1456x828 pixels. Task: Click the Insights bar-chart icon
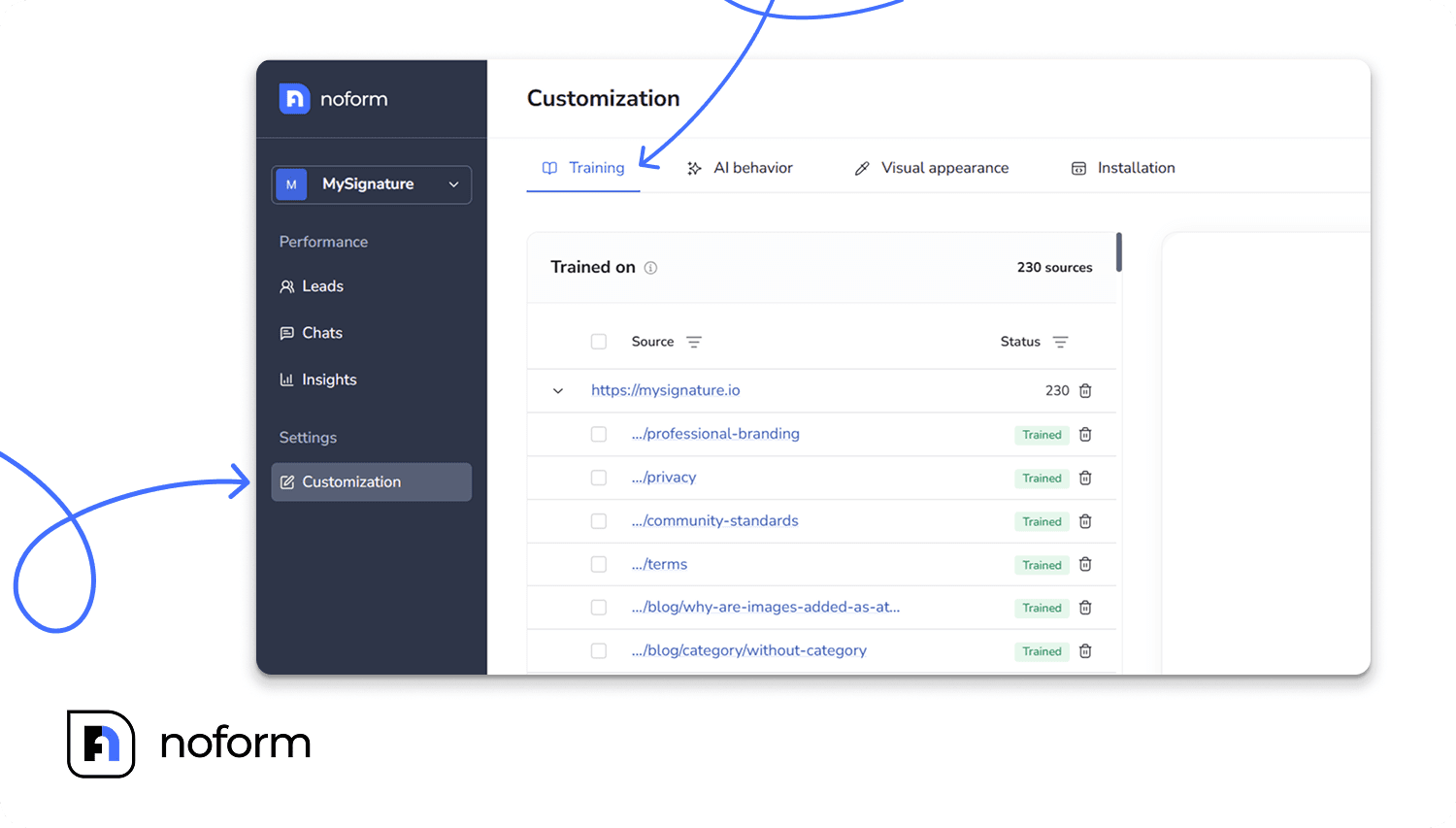[x=287, y=379]
